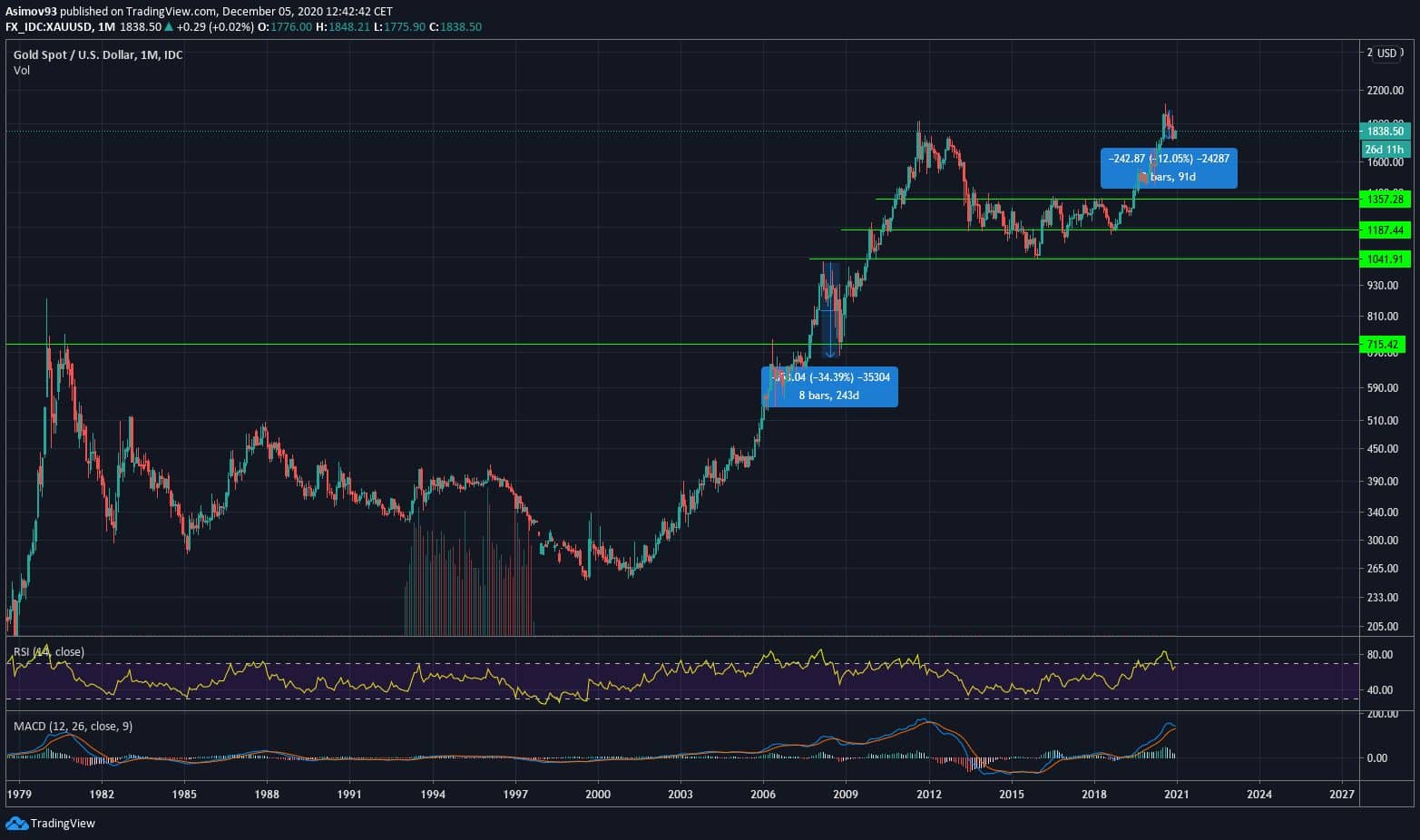Select the -12.05% measurement box

tap(1169, 168)
